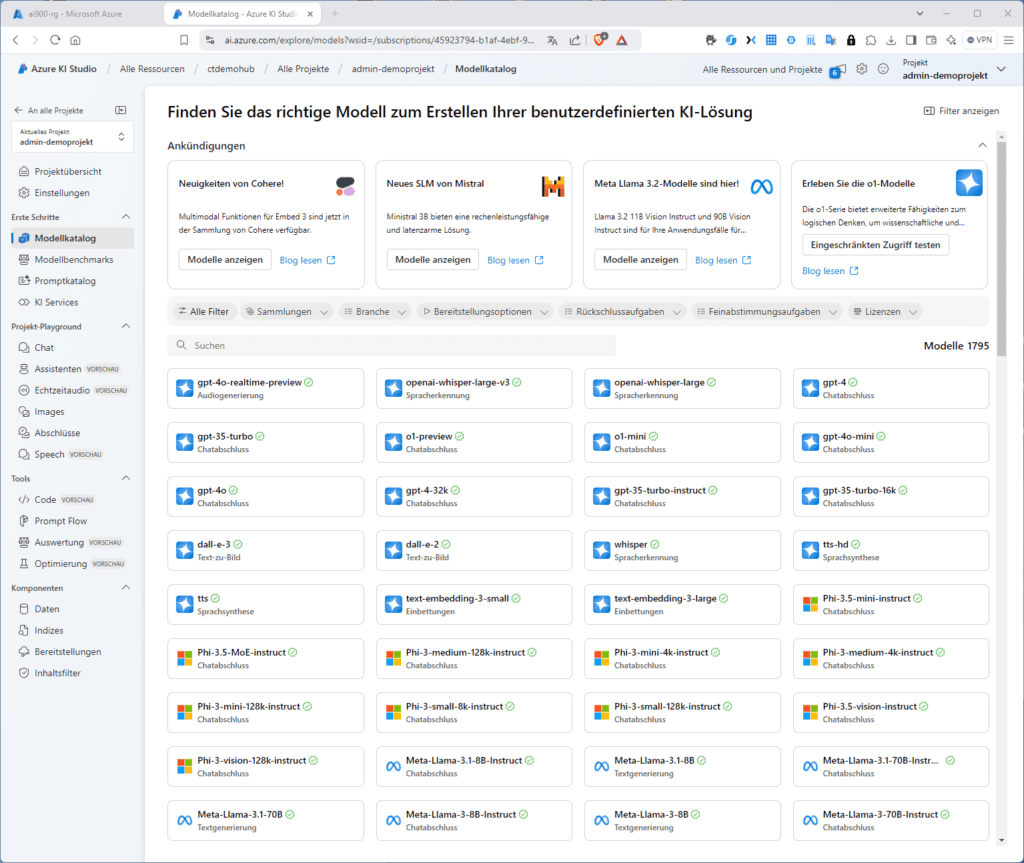This screenshot has width=1024, height=863.
Task: Open the Indizes component
Action: coord(48,630)
